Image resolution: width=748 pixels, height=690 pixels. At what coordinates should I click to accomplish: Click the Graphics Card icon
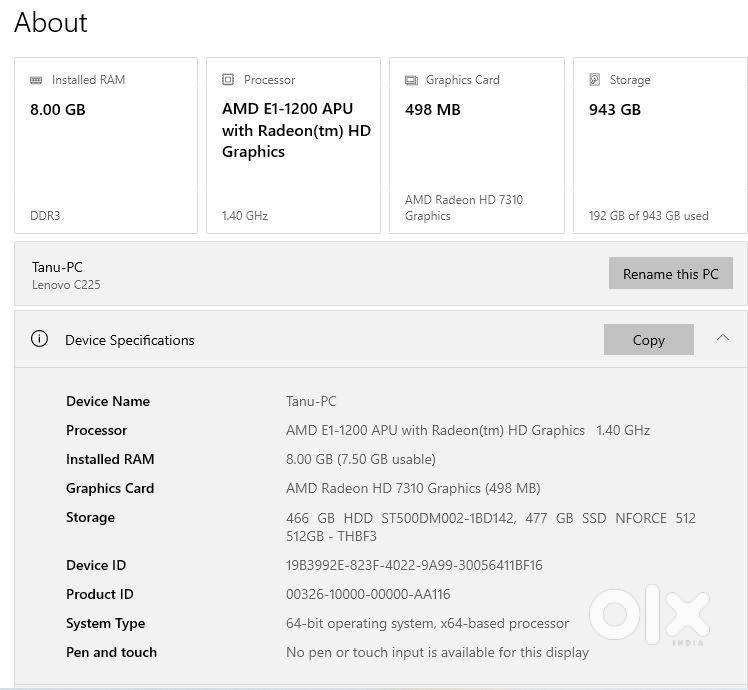click(x=411, y=80)
